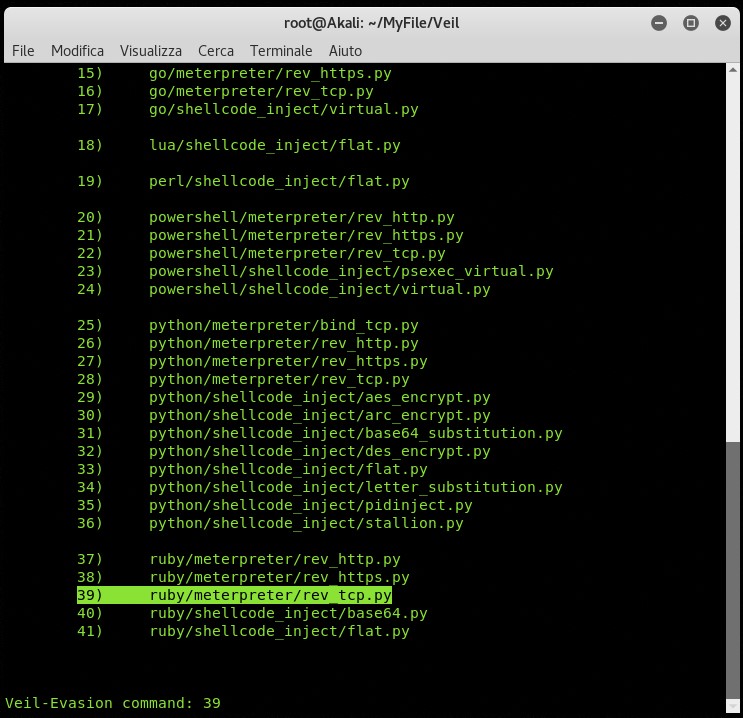Image resolution: width=743 pixels, height=718 pixels.
Task: Click line python/meterpreter/rev_https.py
Action: tap(288, 362)
